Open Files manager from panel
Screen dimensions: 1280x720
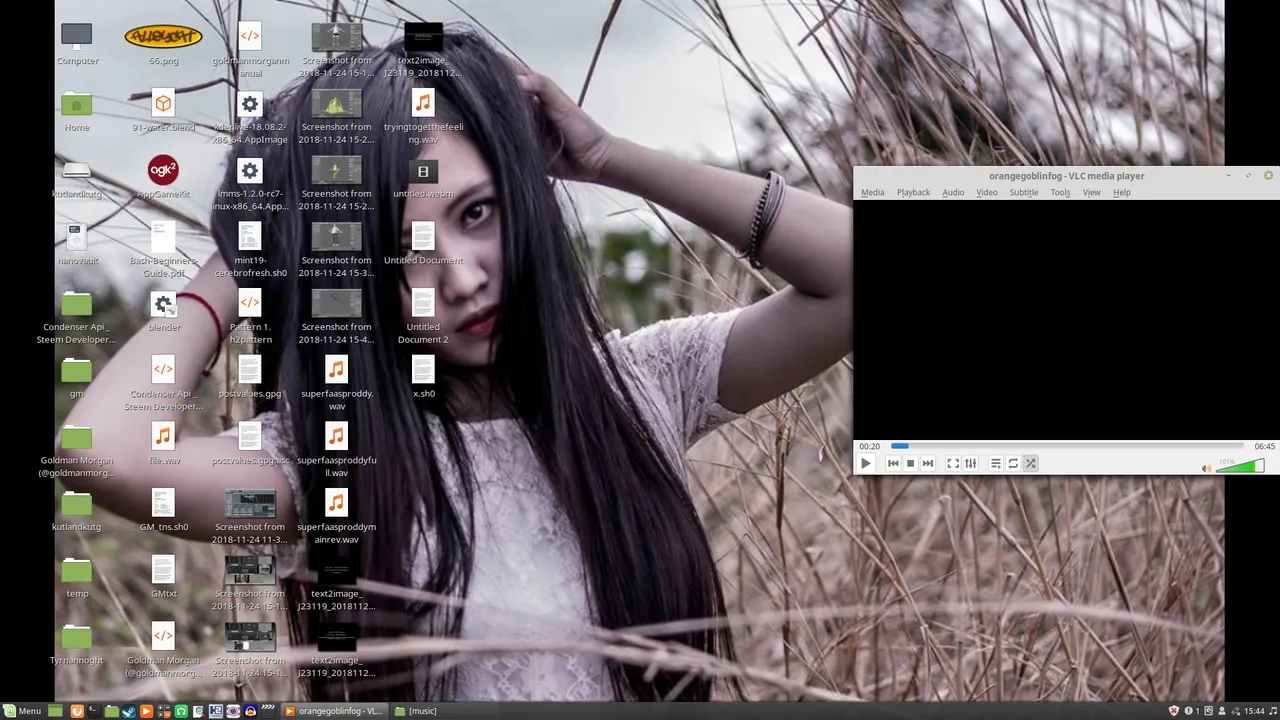click(112, 711)
